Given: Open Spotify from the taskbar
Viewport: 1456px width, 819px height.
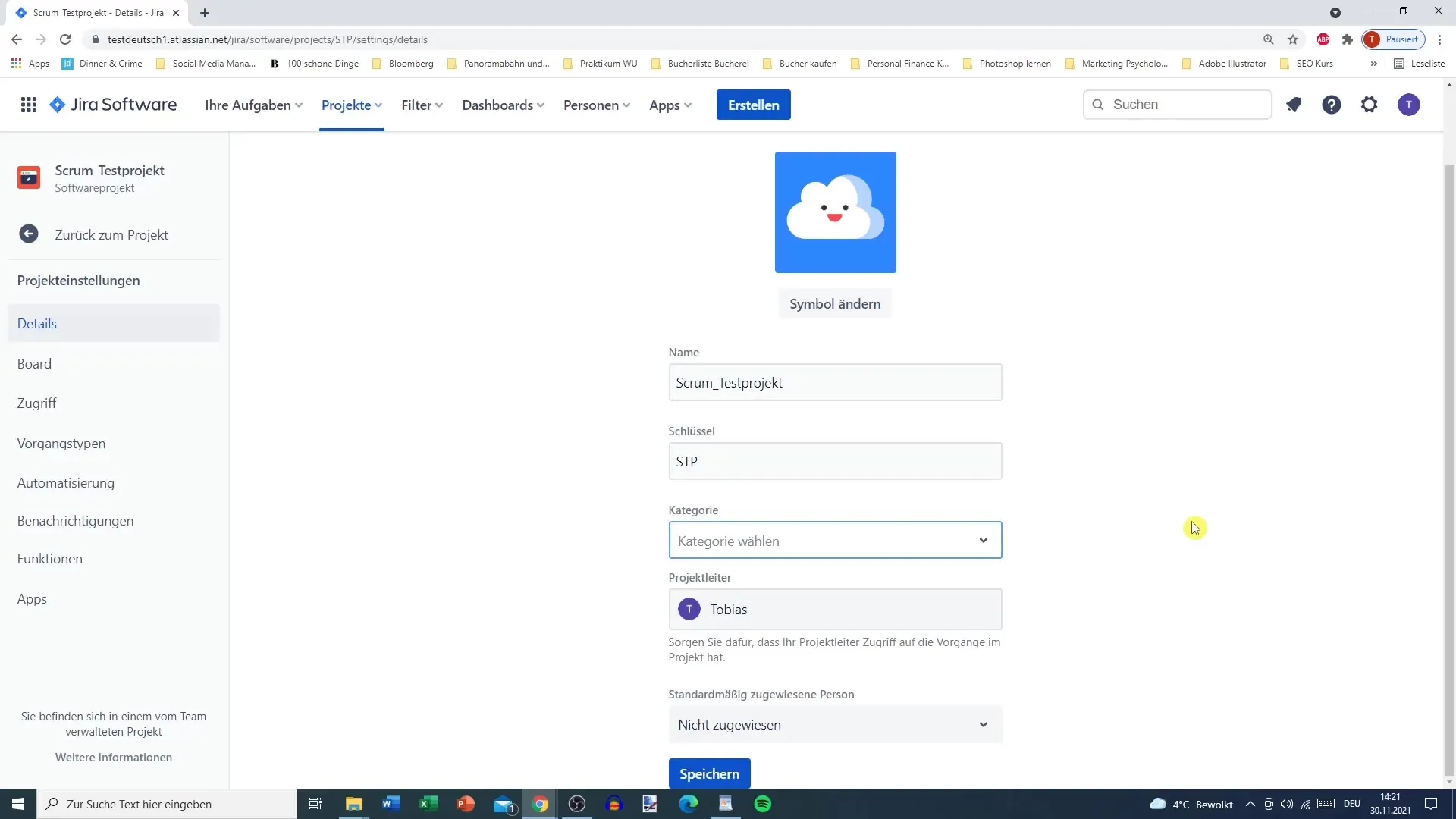Looking at the screenshot, I should tap(763, 804).
